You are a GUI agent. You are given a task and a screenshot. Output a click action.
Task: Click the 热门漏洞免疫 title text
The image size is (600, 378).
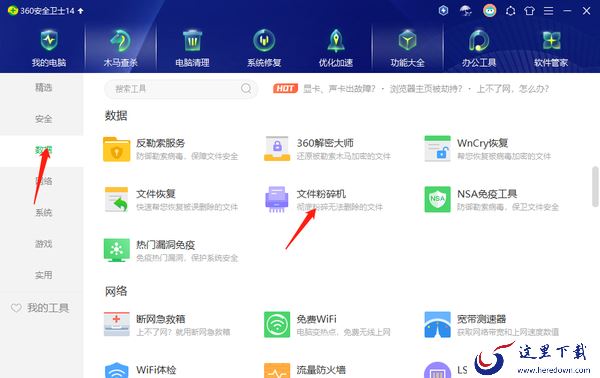pos(166,245)
